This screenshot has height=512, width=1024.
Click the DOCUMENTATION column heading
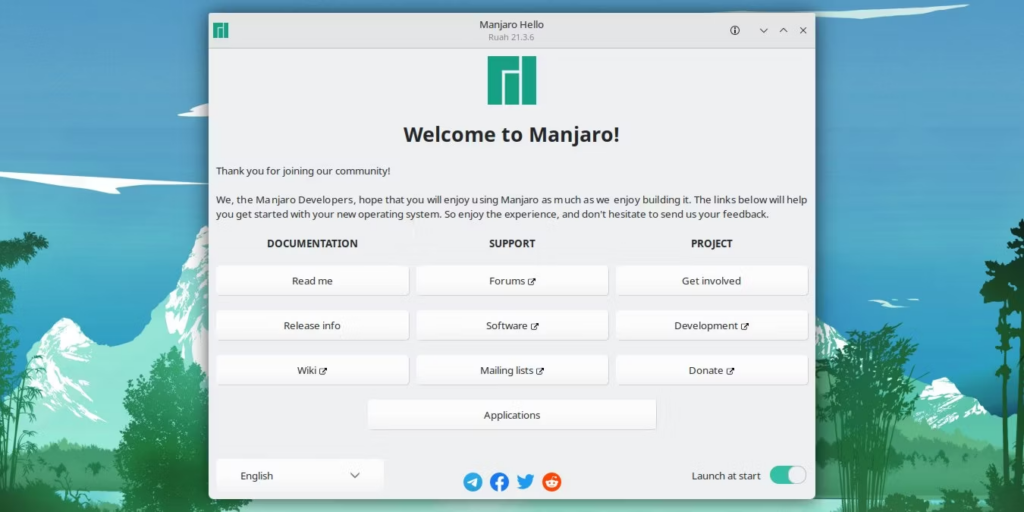[x=312, y=244]
